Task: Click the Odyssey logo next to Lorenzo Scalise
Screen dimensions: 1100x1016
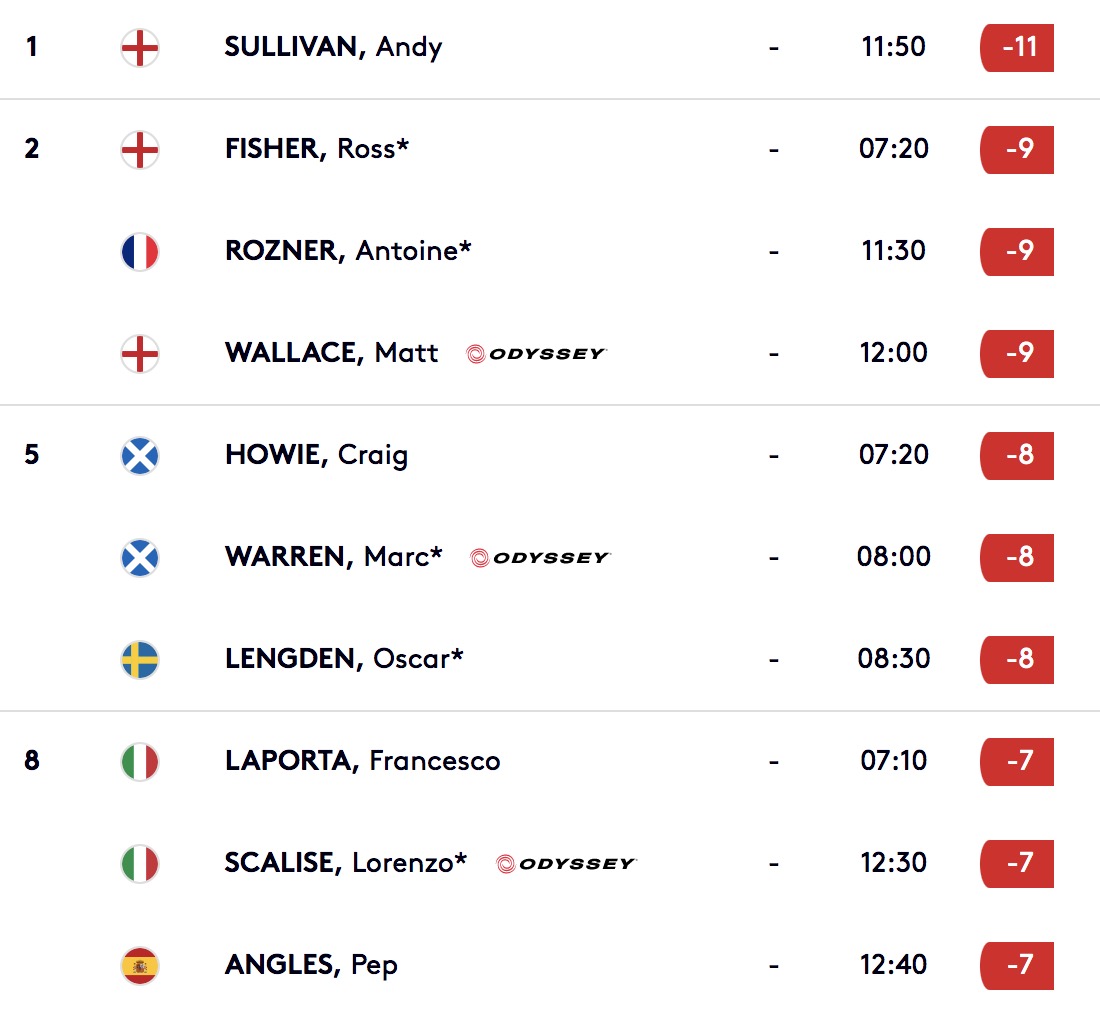Action: [x=566, y=864]
